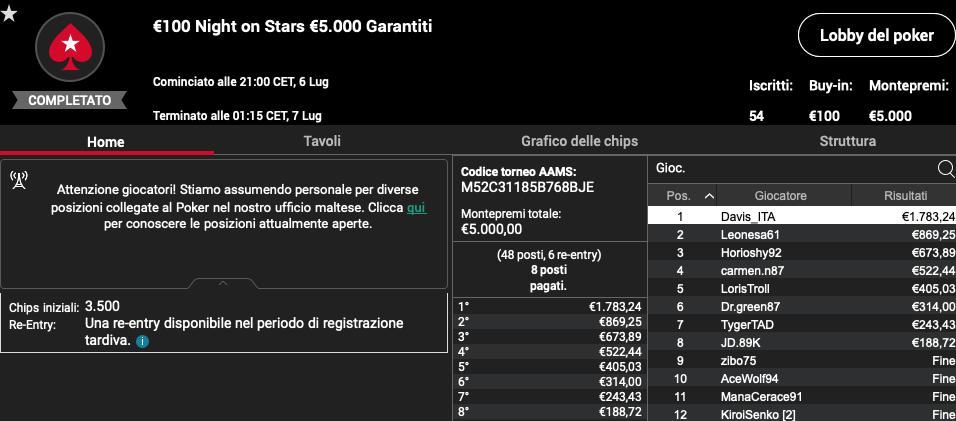The width and height of the screenshot is (956, 421).
Task: Sort by Giocatore column header
Action: [x=783, y=196]
